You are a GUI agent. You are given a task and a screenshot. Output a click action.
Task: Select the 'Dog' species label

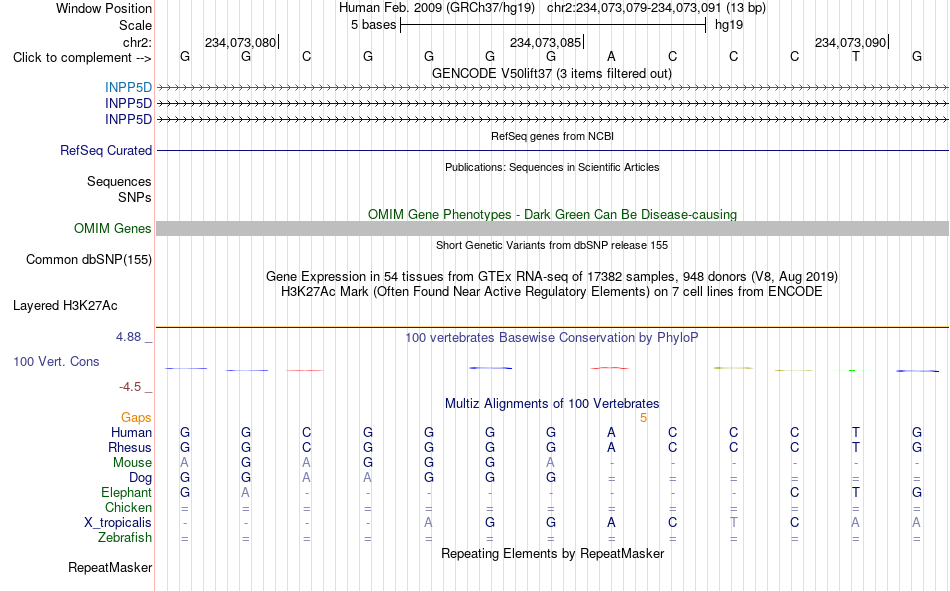pyautogui.click(x=140, y=478)
